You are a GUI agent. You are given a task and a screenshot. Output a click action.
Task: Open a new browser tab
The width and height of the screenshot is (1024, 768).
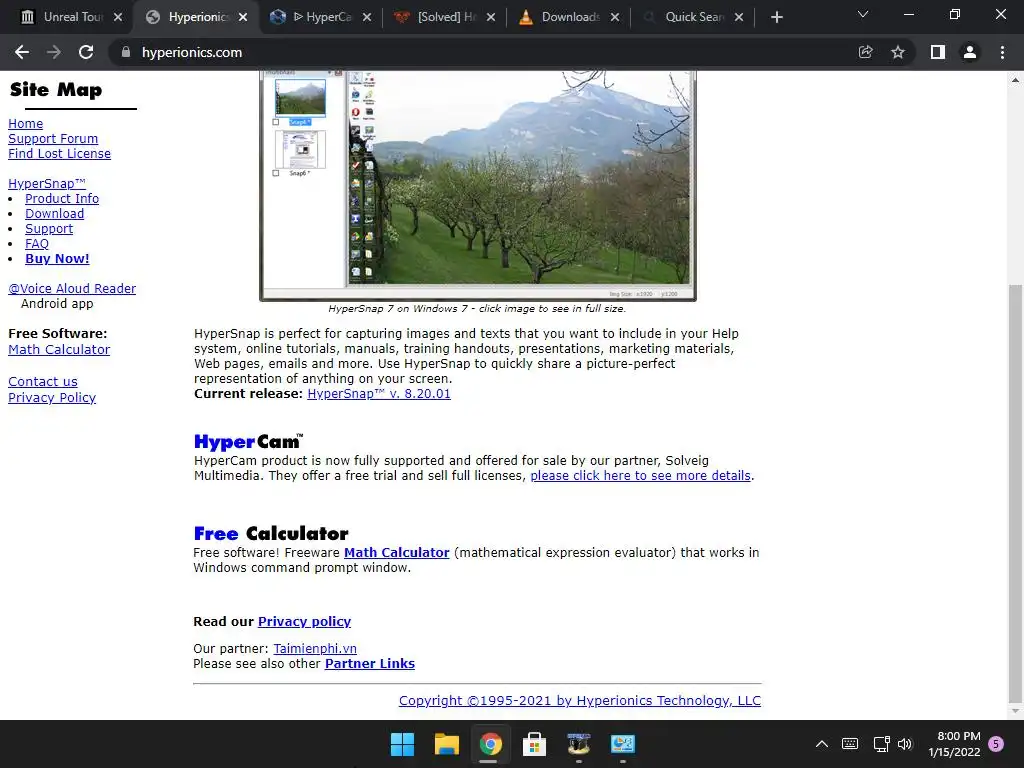(776, 17)
